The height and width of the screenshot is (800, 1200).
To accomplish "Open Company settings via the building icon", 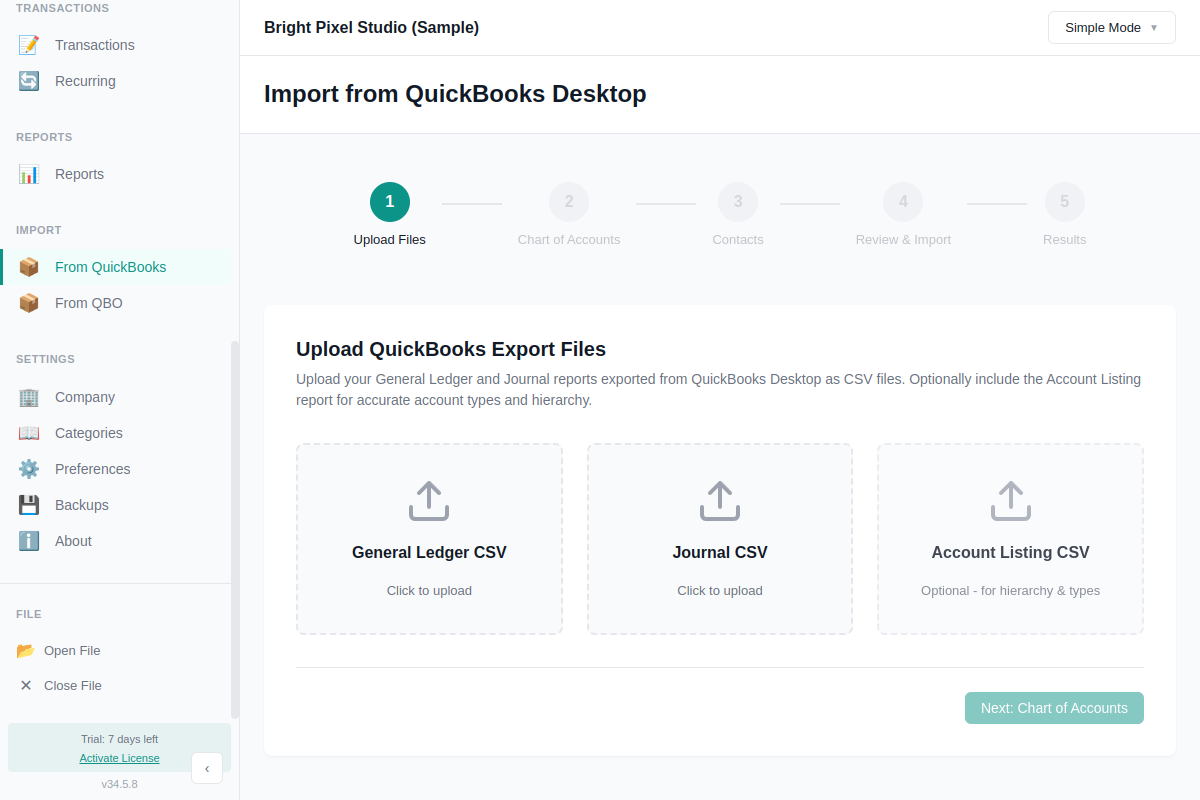I will tap(27, 397).
